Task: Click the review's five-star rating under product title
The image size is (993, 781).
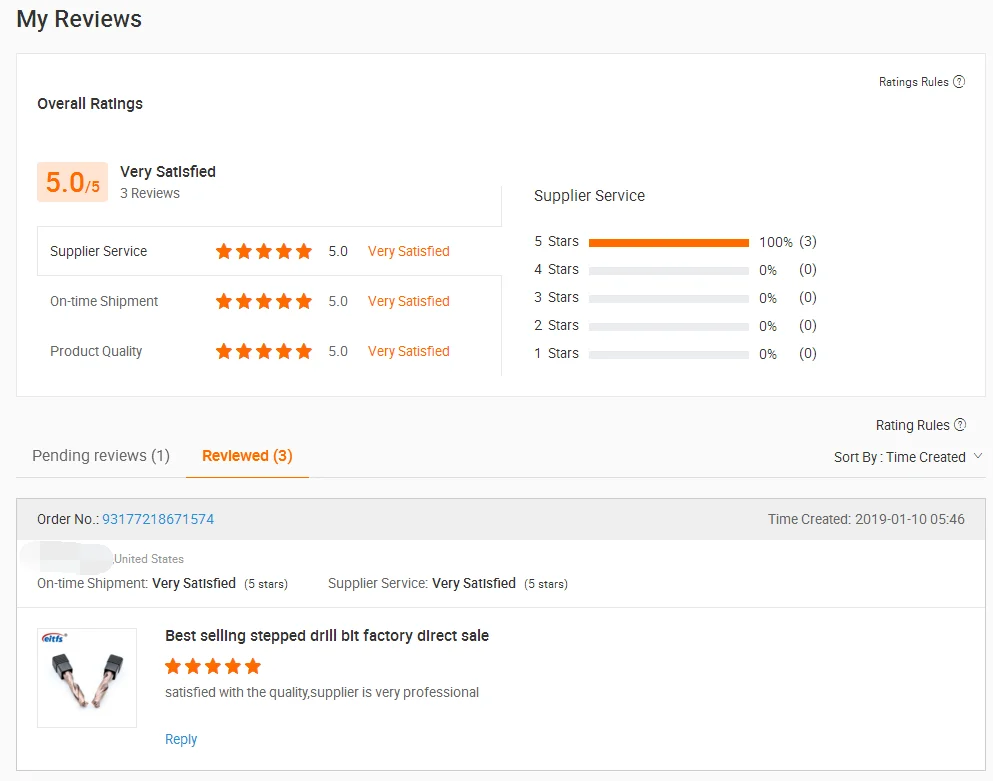Action: coord(213,666)
